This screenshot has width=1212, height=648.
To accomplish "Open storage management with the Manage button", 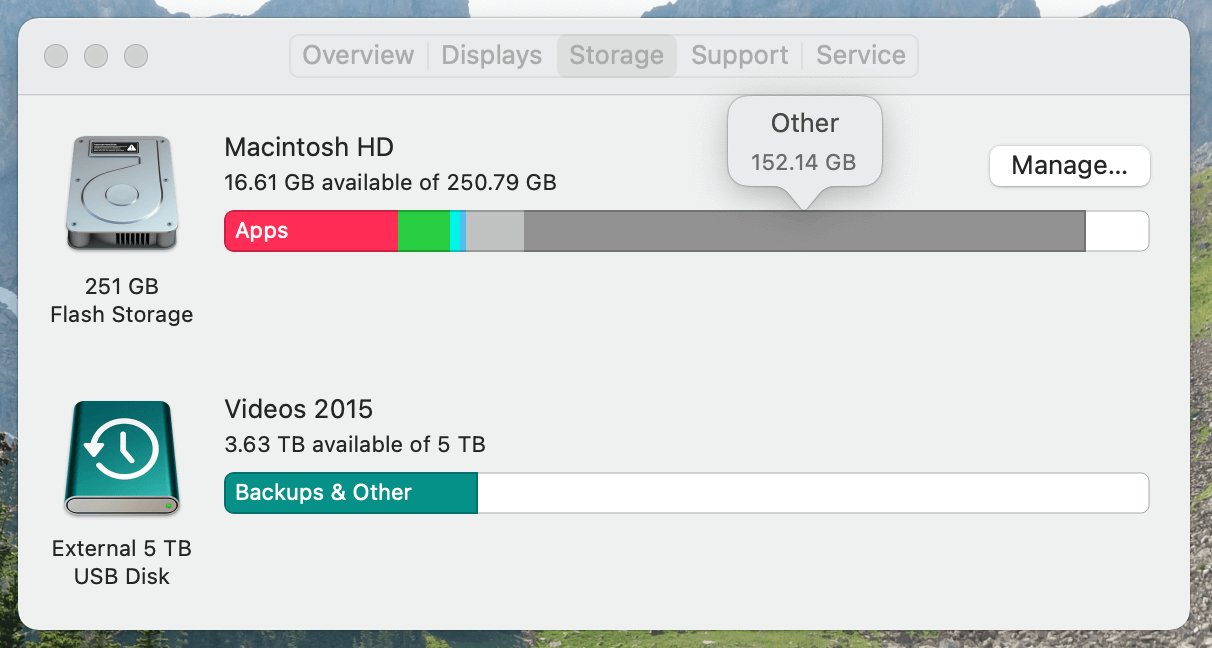I will tap(1069, 166).
